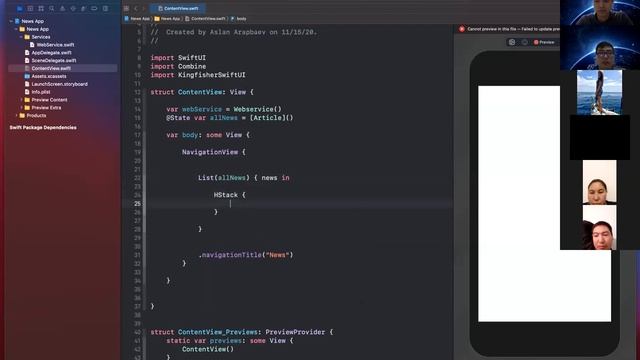The image size is (640, 360).
Task: Open the Issue navigator warning icon
Action: (x=62, y=8)
